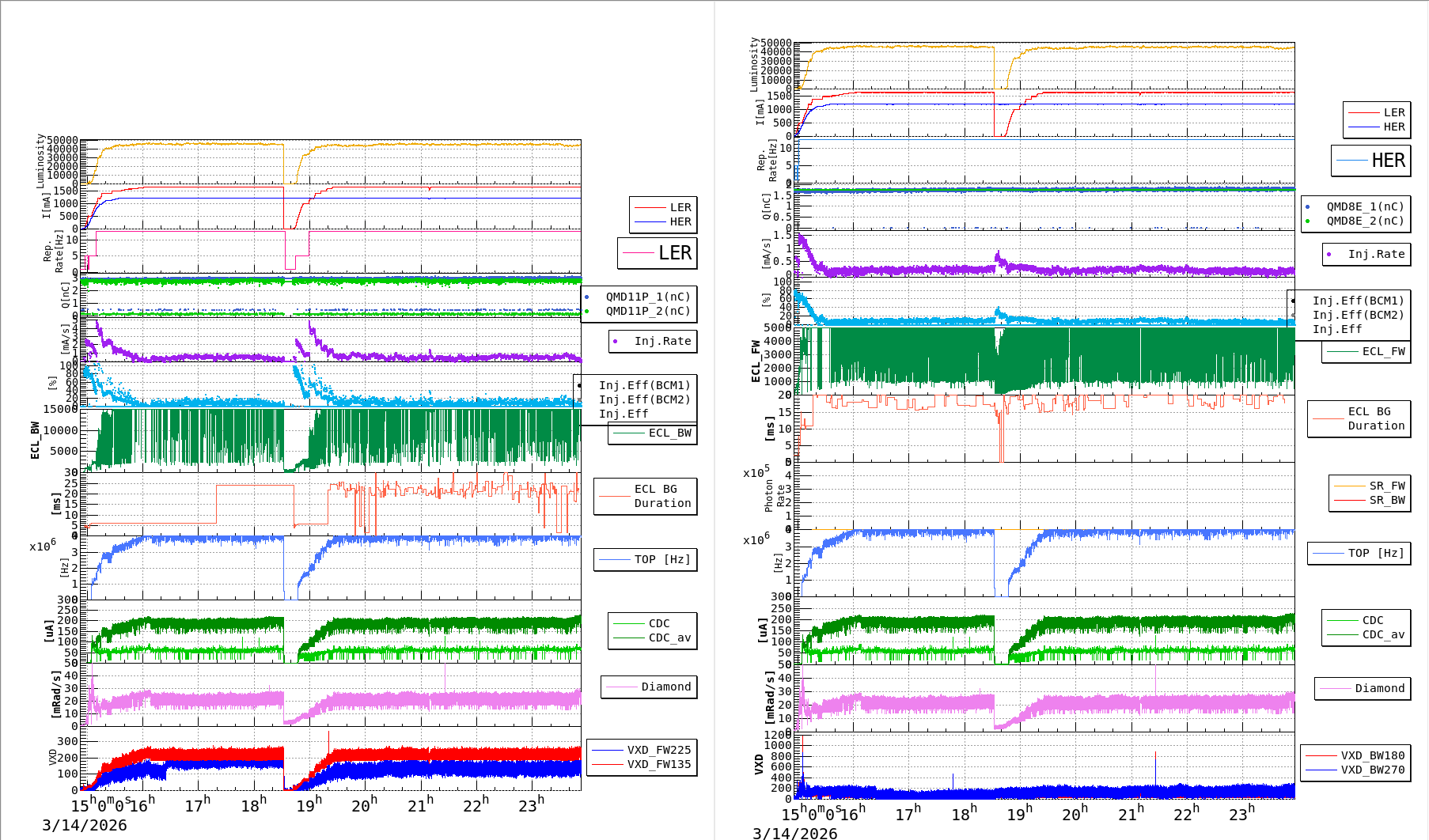
Task: Click the Diamond legend on left panel
Action: coord(649,687)
